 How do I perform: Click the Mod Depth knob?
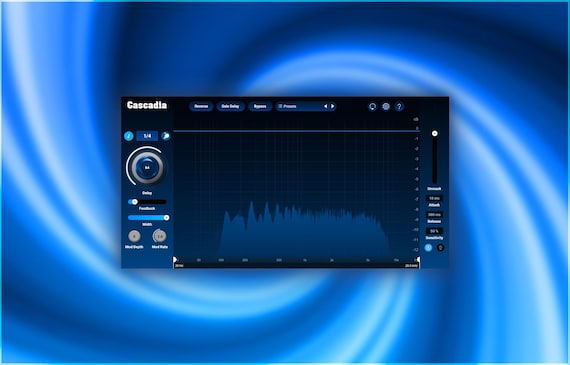click(134, 236)
